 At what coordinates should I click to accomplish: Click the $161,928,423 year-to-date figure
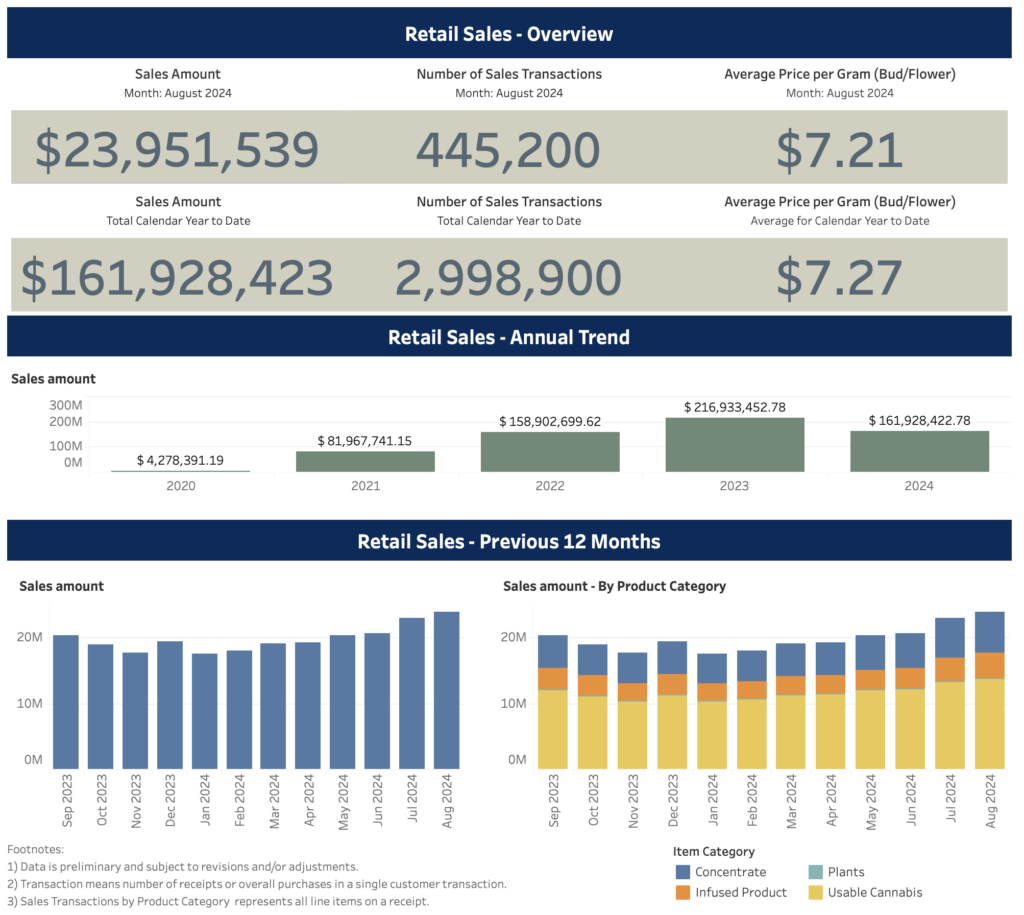178,274
